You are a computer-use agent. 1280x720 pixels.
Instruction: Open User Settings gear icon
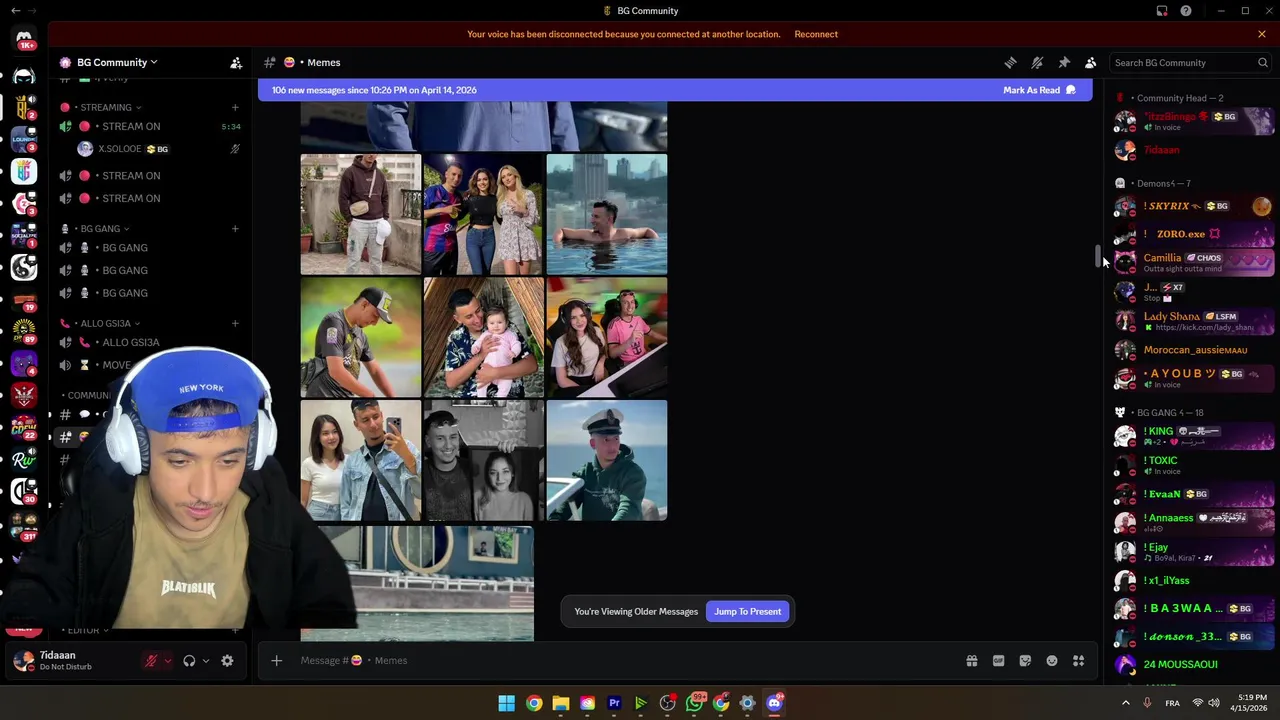coord(227,661)
